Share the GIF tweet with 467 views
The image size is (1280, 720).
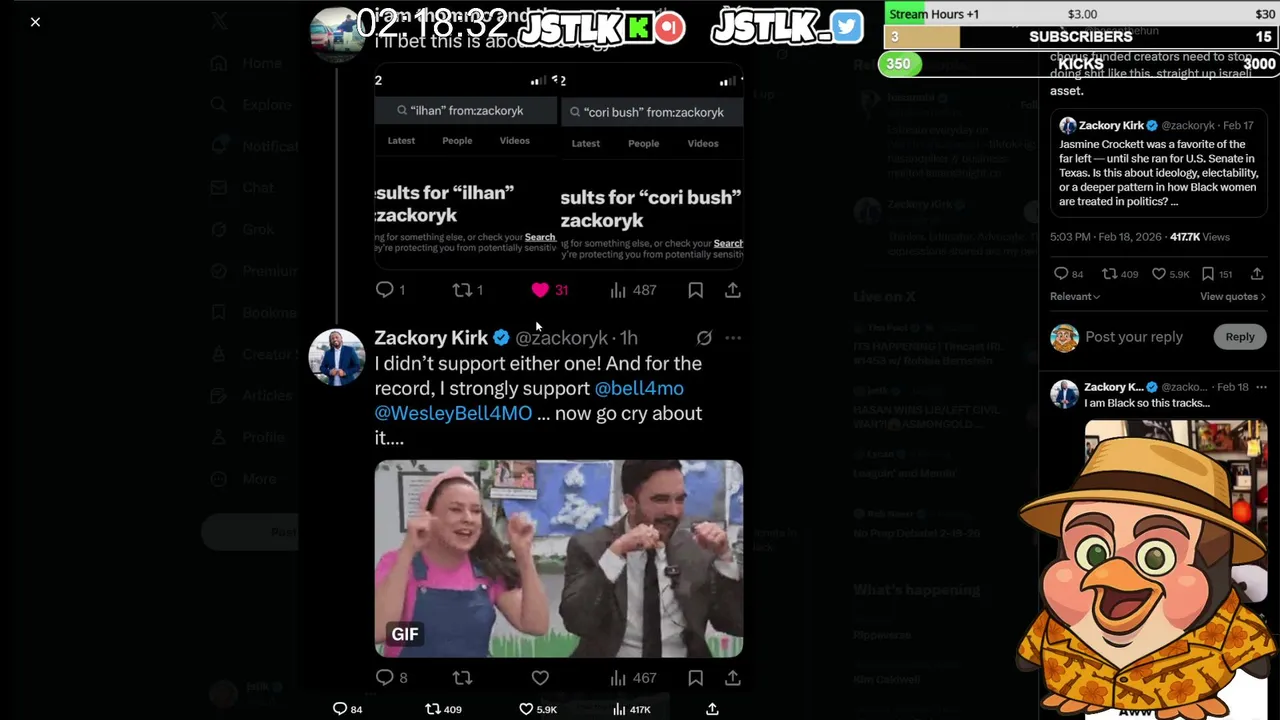pyautogui.click(x=733, y=678)
